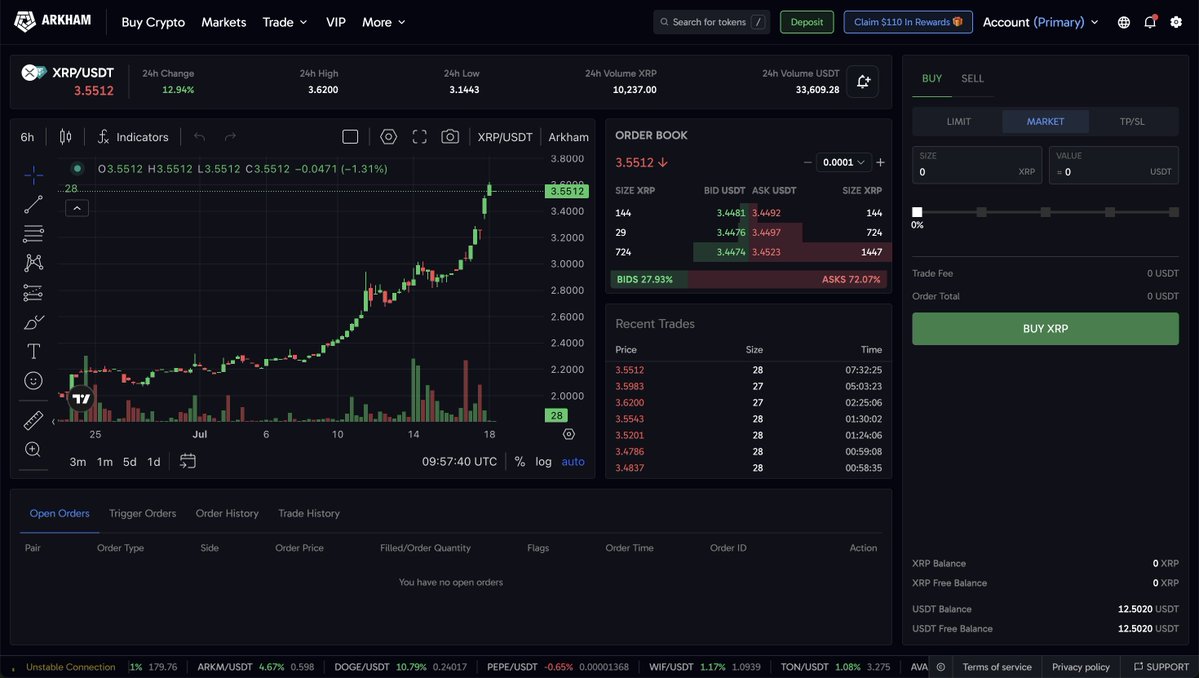The width and height of the screenshot is (1199, 678).
Task: Select the chart layout square icon
Action: point(350,137)
